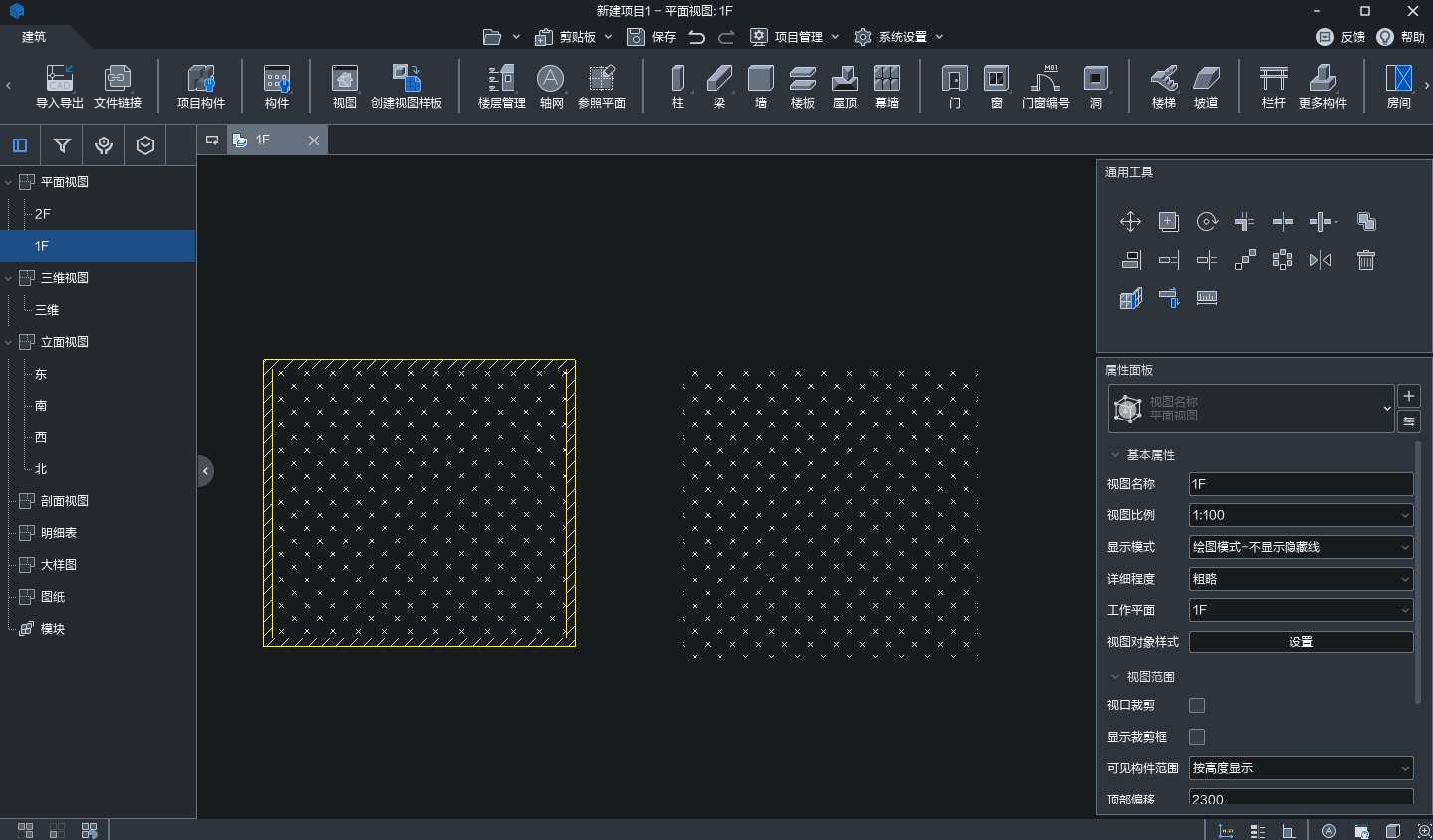The image size is (1433, 840).
Task: Close the 1F view tab
Action: (314, 140)
